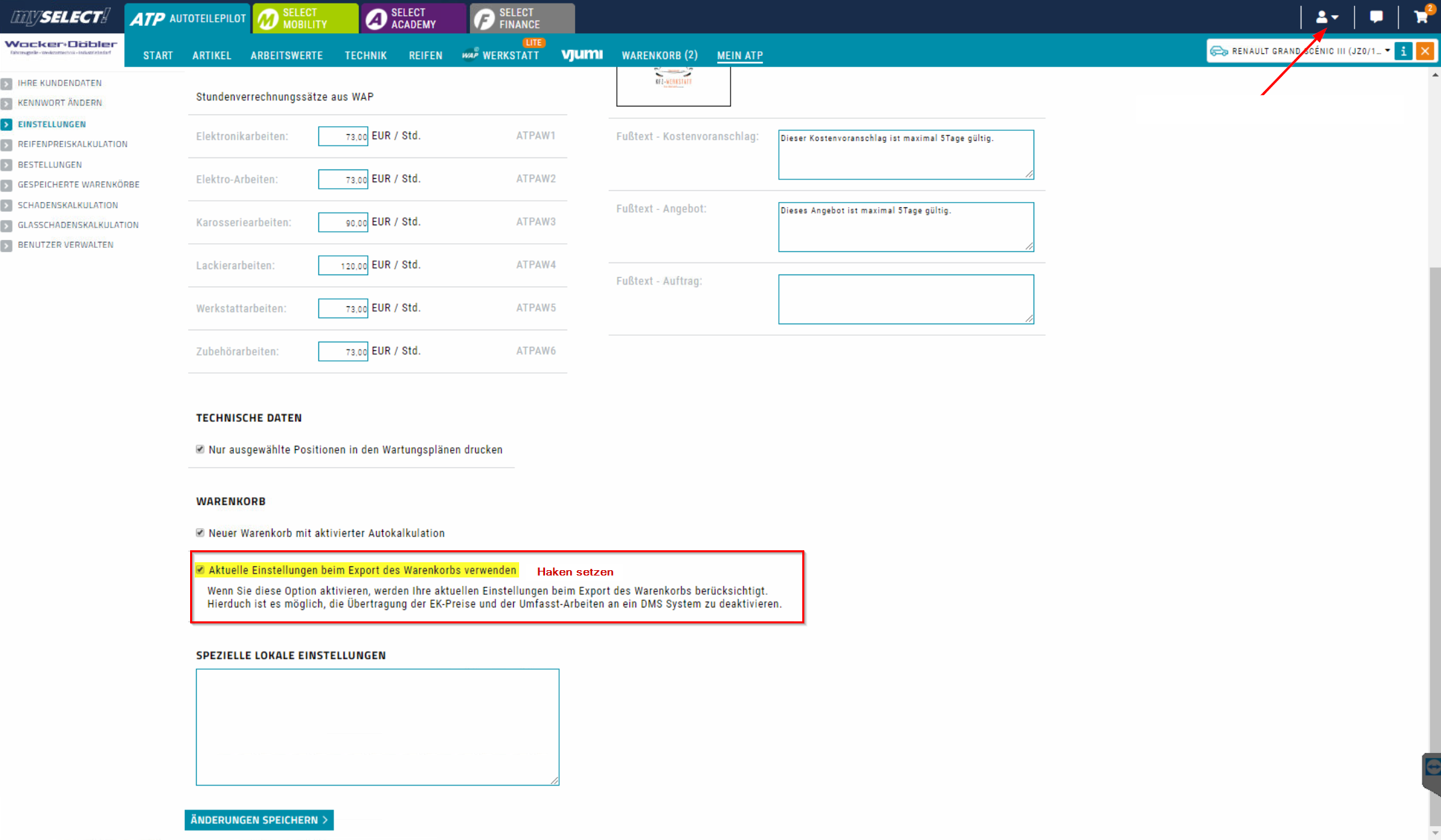
Task: Open IHRE KUNDENDATEN link
Action: (60, 83)
